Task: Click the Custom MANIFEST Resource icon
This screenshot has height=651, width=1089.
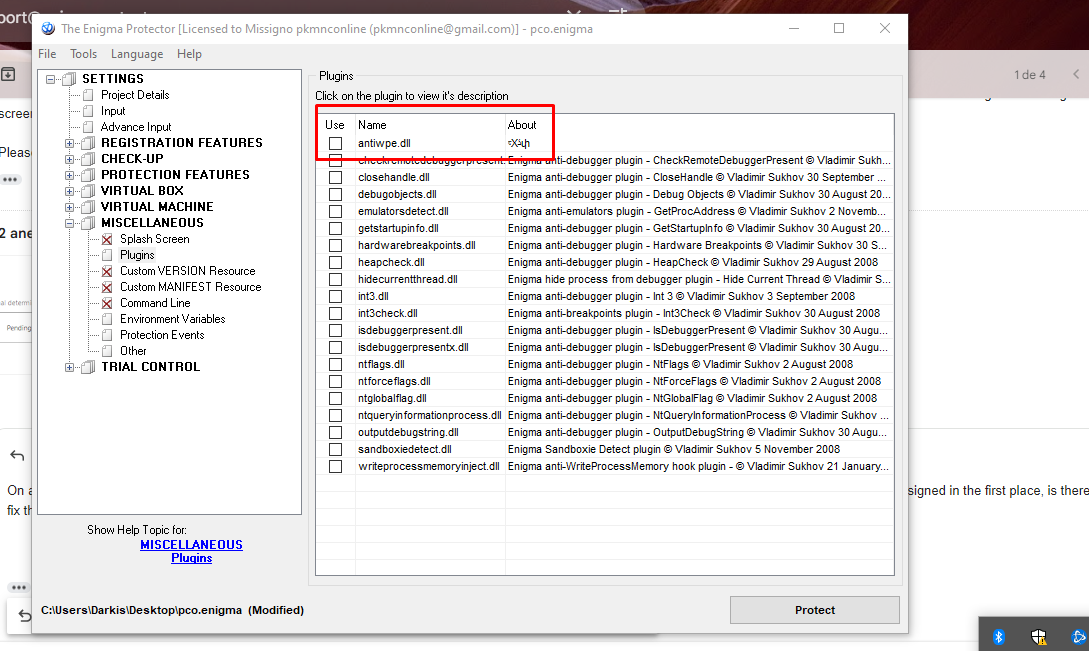Action: (107, 287)
